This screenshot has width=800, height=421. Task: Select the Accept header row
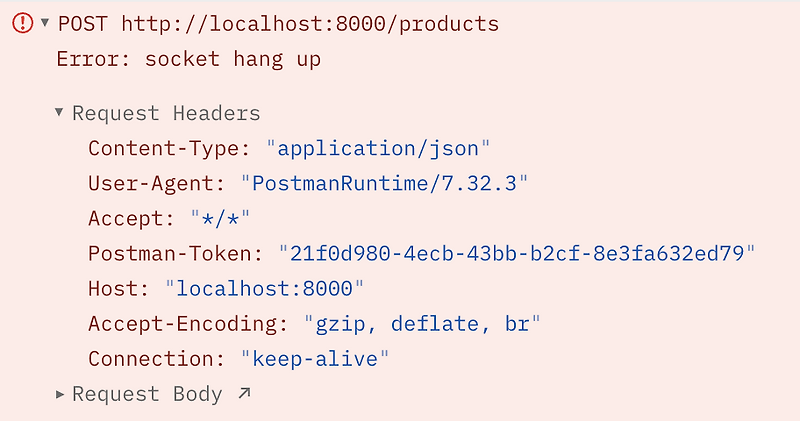(169, 218)
